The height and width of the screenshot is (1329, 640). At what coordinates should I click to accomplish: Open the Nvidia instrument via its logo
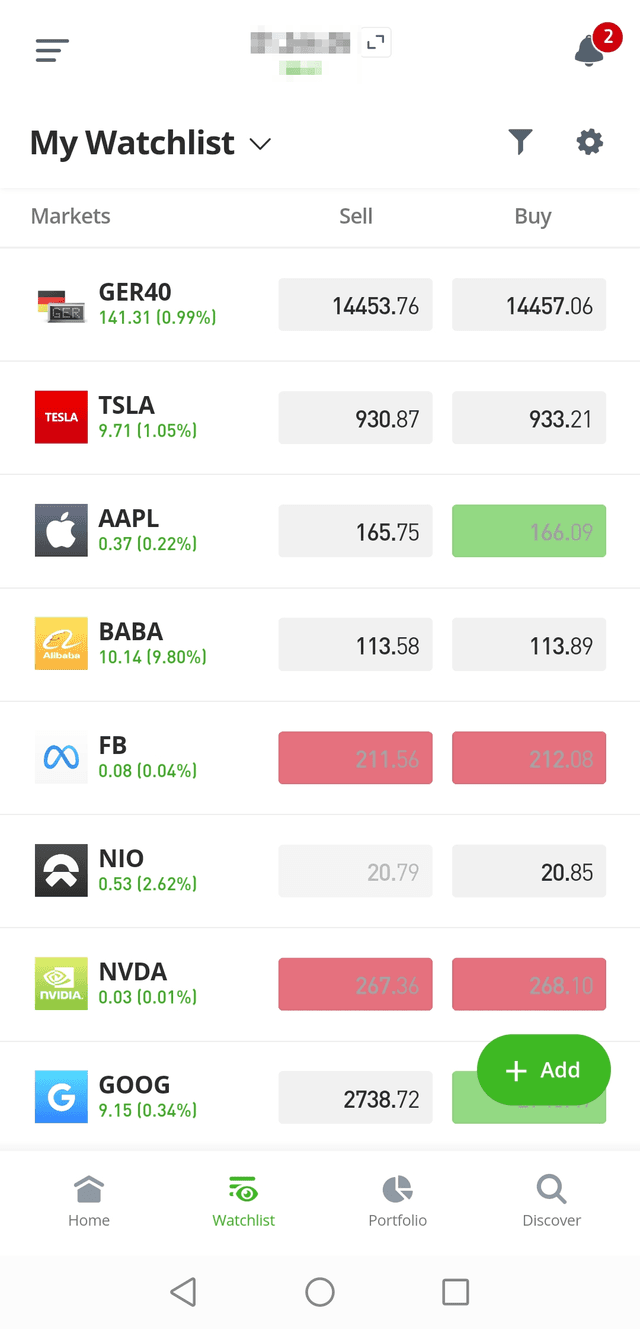click(x=60, y=983)
